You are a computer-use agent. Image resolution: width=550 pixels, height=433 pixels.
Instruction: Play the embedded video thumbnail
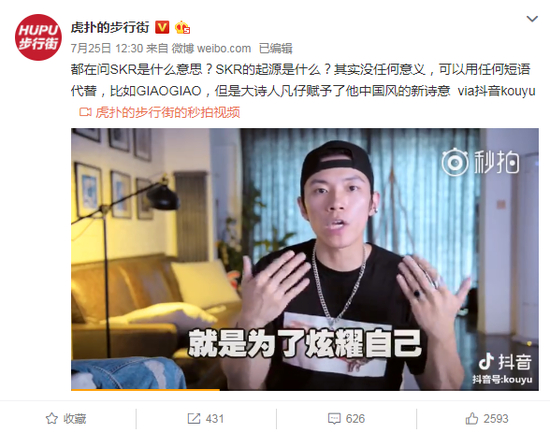click(x=305, y=259)
